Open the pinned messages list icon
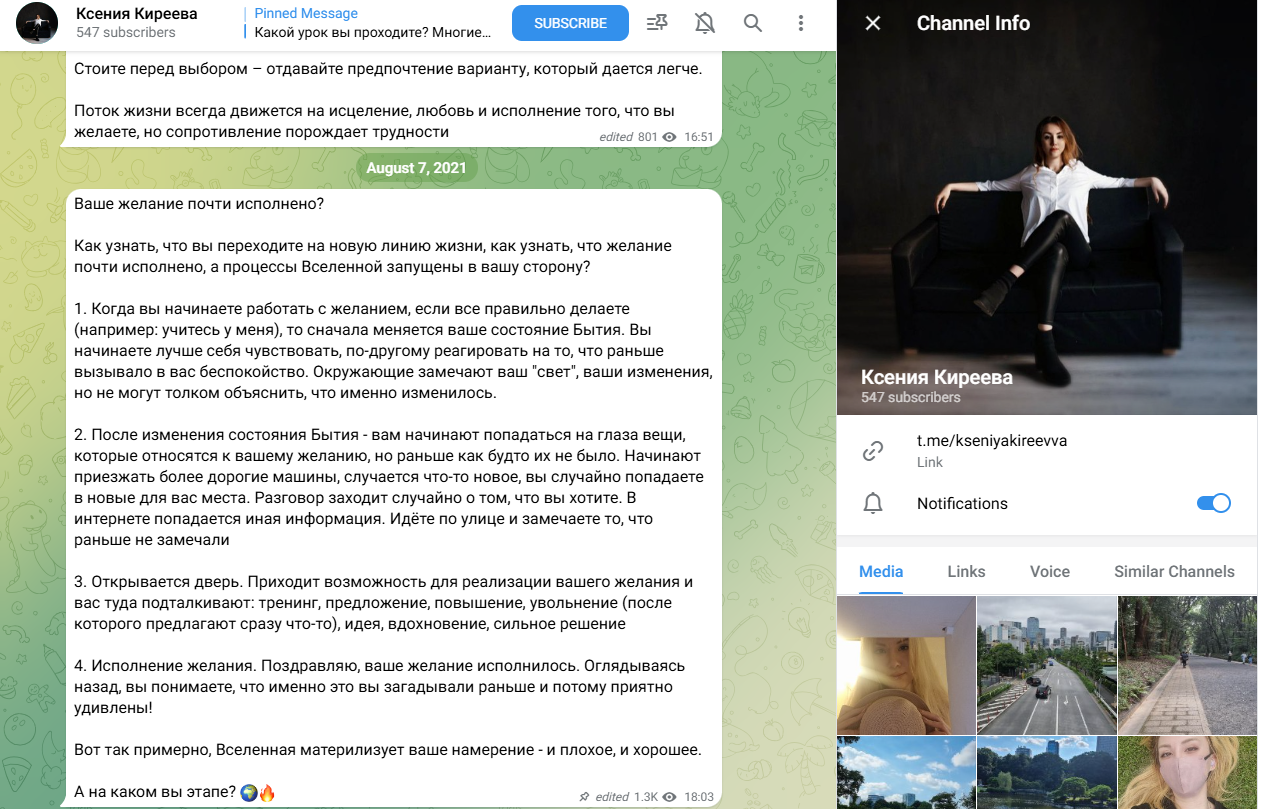The width and height of the screenshot is (1270, 809). click(x=657, y=23)
